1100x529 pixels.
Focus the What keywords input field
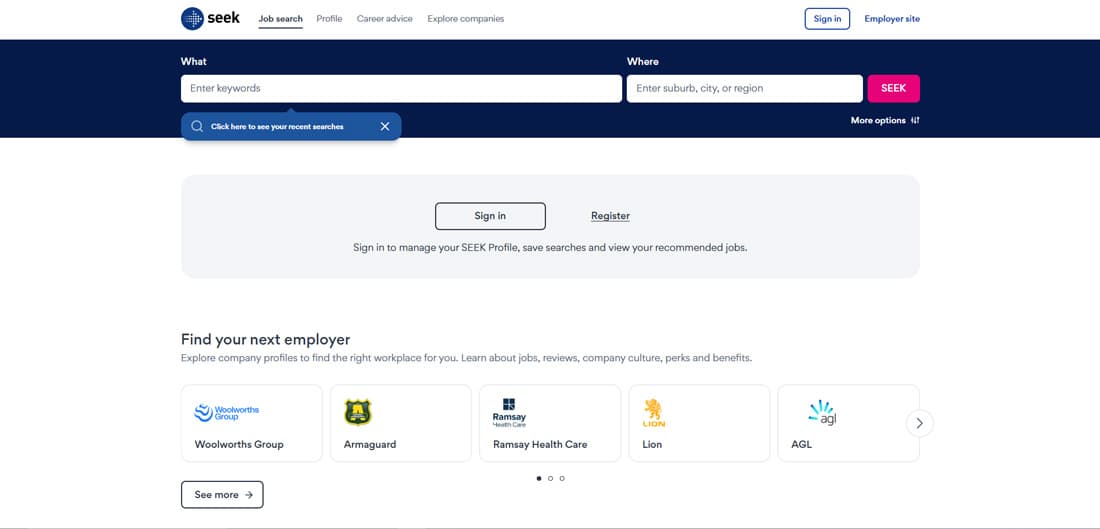(401, 88)
